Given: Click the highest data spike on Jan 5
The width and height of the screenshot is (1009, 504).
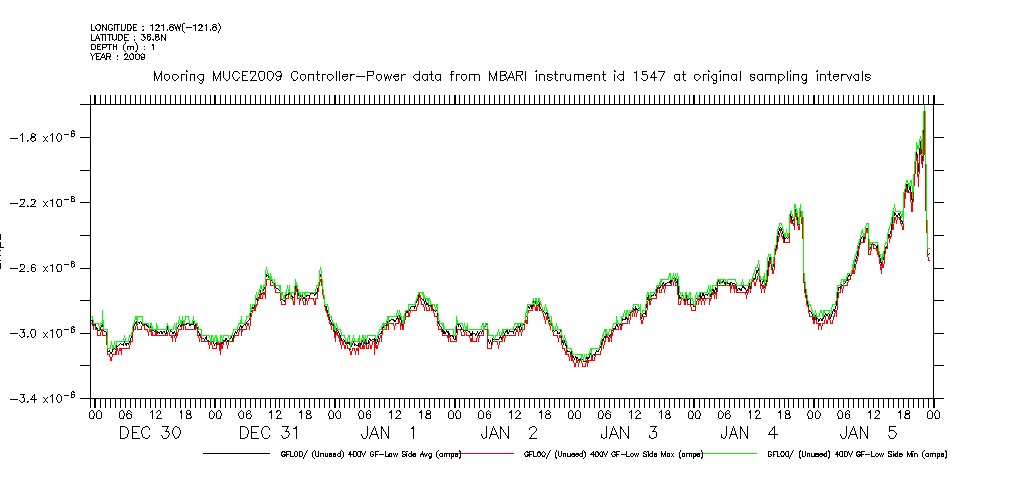Looking at the screenshot, I should [x=924, y=112].
